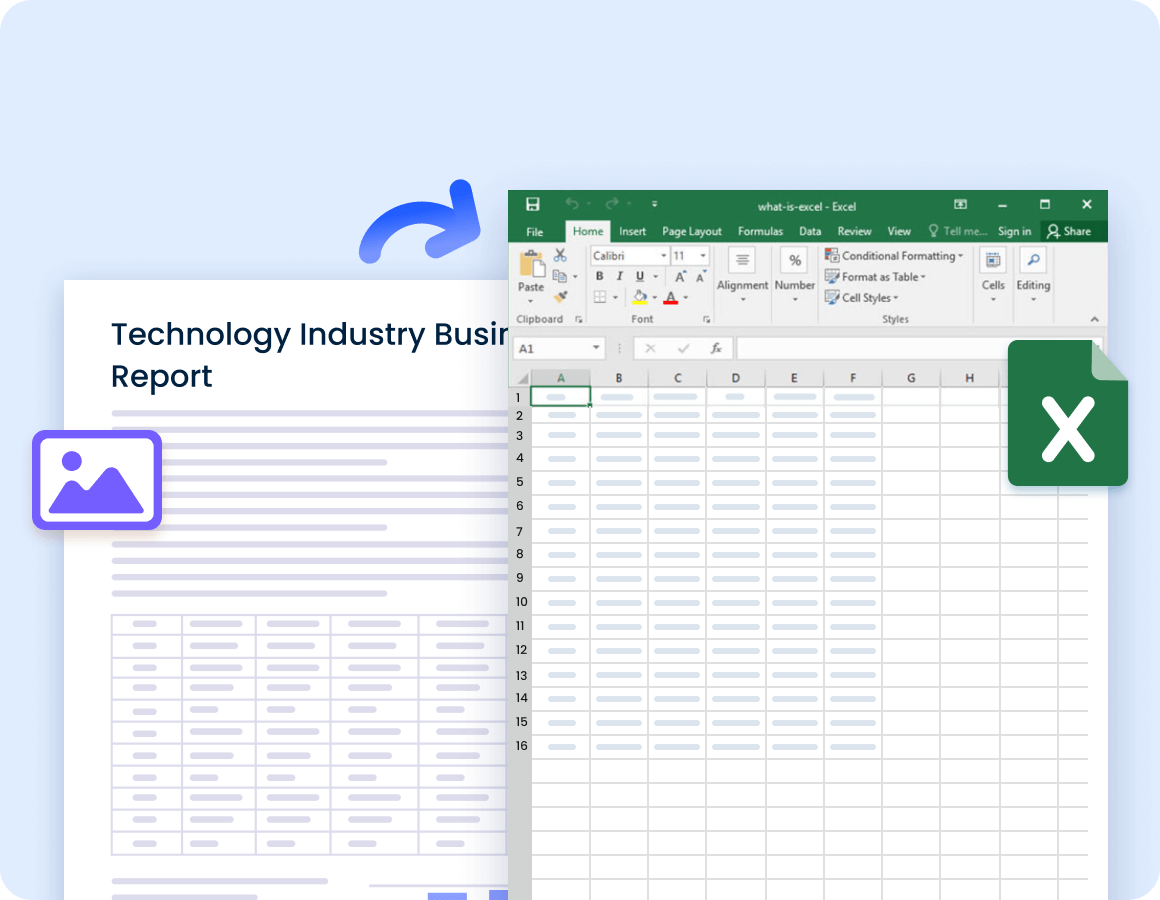Screen dimensions: 1160x900
Task: Toggle bold formatting
Action: tap(599, 276)
